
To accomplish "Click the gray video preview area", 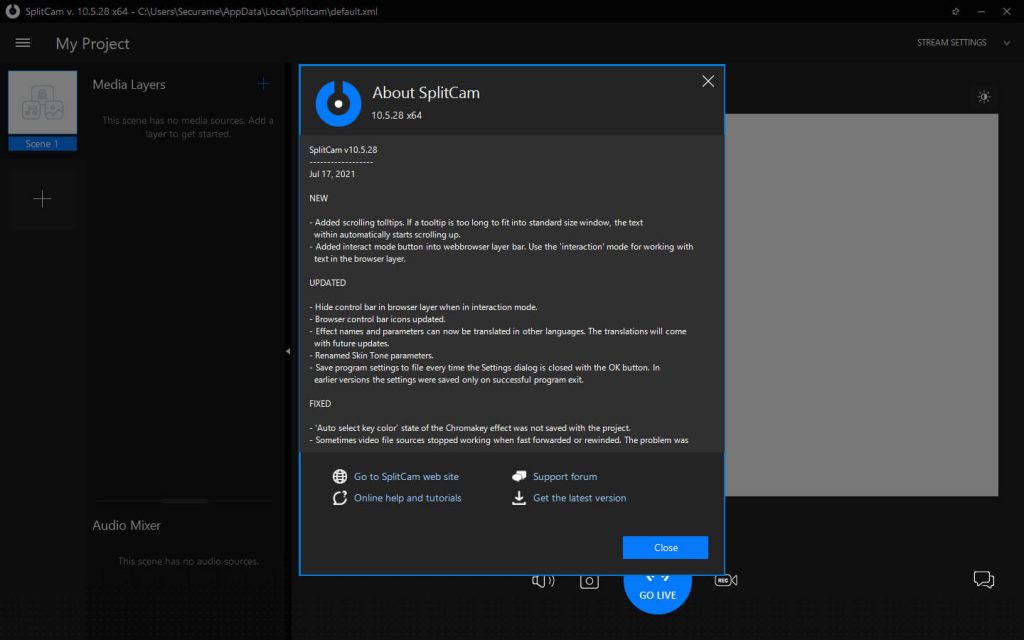I will click(x=861, y=305).
